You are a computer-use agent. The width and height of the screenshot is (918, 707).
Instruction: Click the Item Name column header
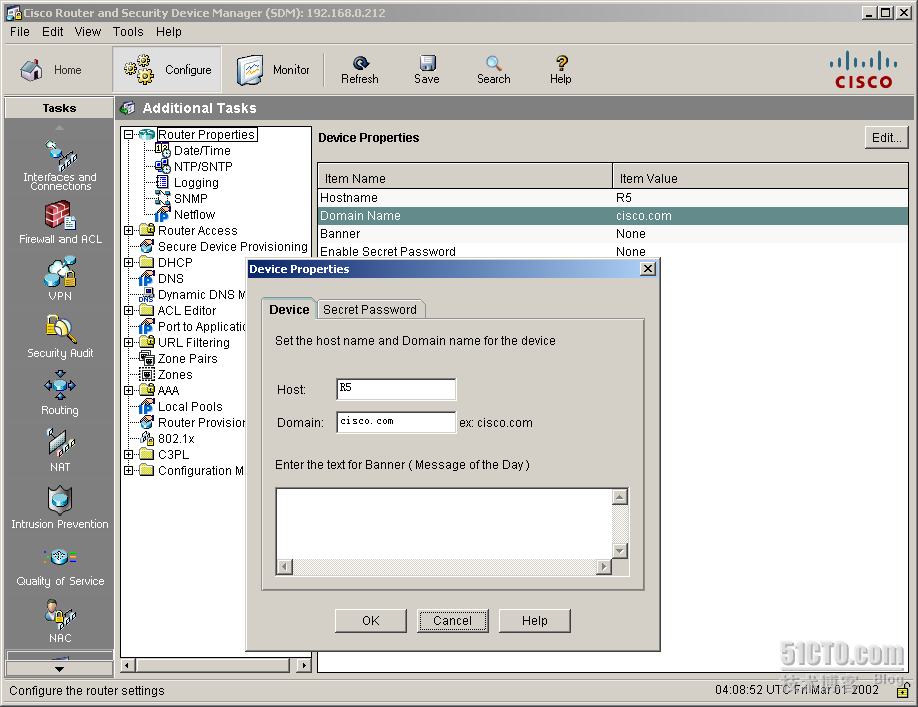point(465,178)
